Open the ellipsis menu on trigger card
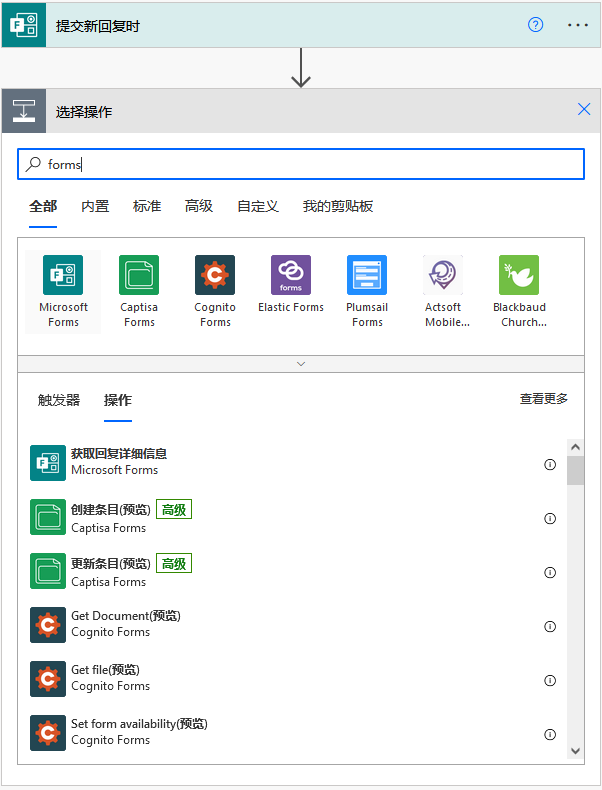 point(577,25)
